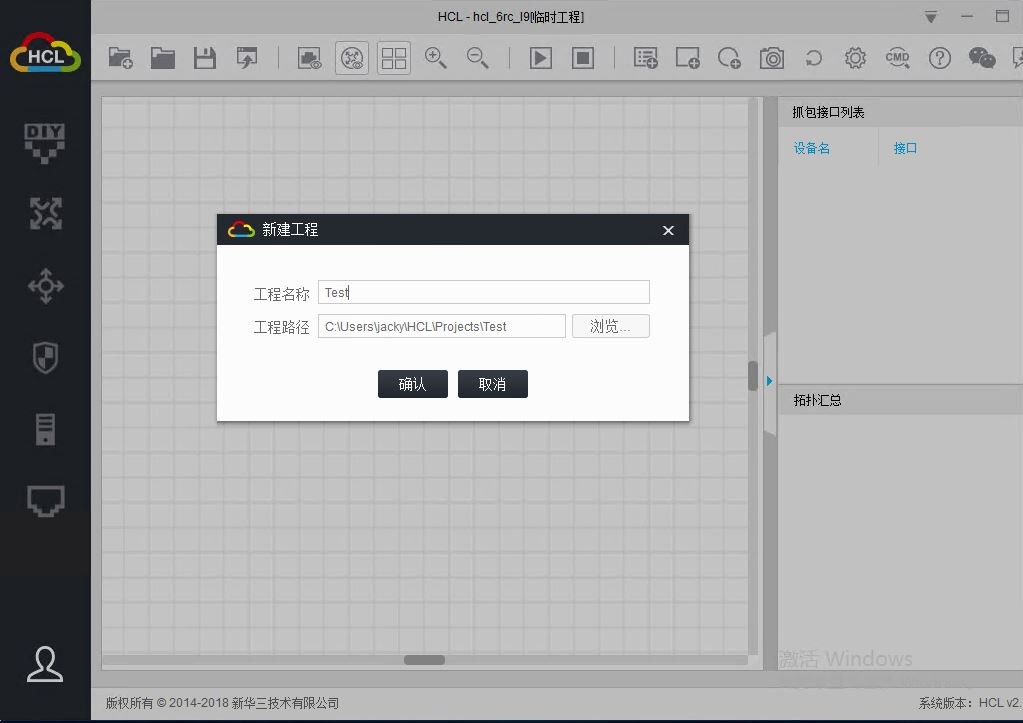Click the WeChat chat bubbles icon

982,58
